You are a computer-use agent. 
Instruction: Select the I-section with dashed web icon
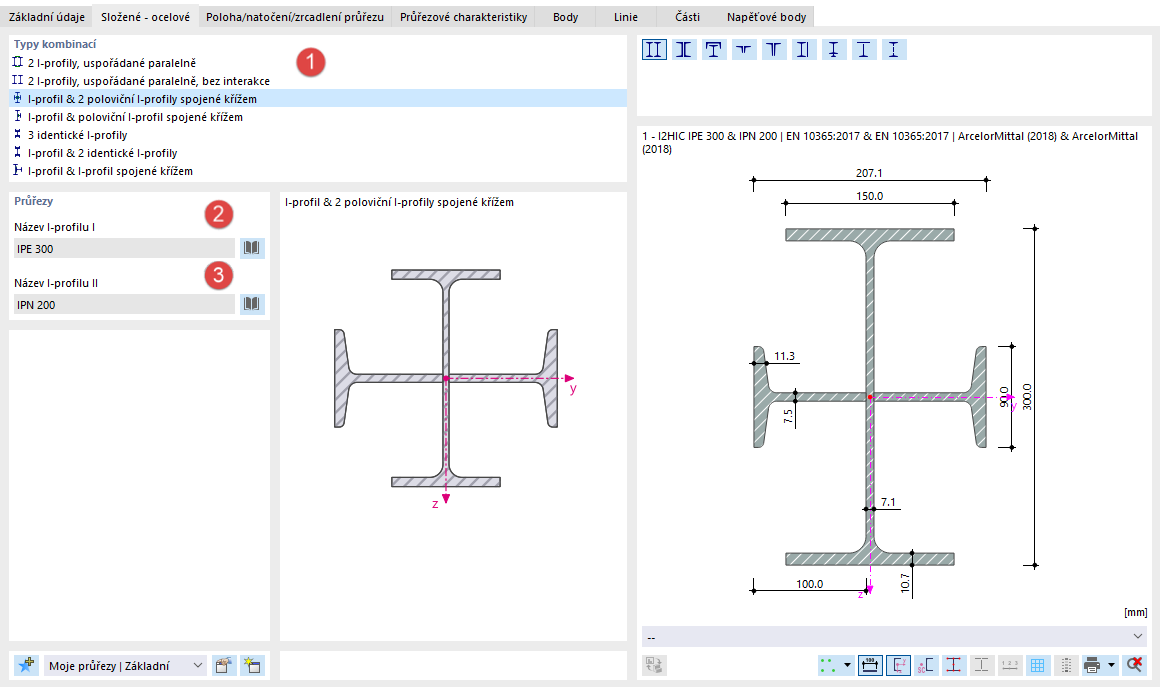click(894, 50)
